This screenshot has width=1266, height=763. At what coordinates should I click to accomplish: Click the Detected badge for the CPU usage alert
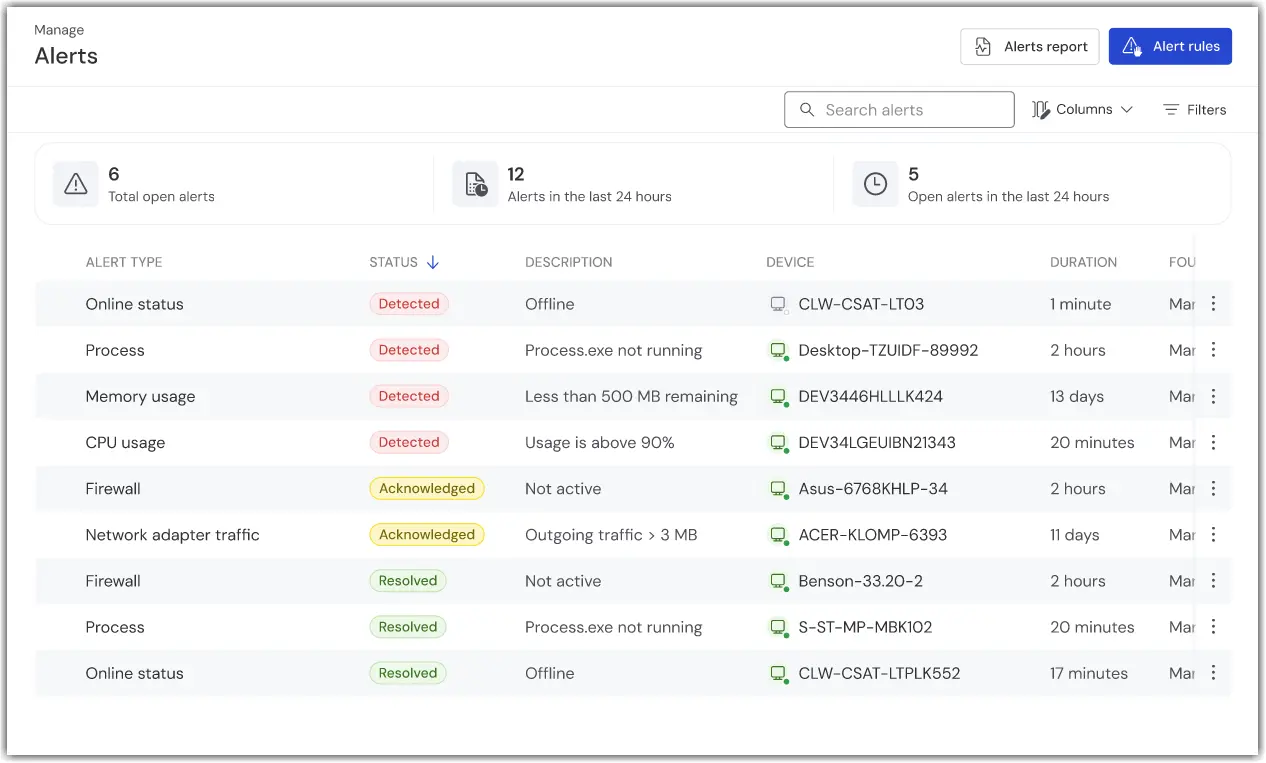(x=409, y=442)
